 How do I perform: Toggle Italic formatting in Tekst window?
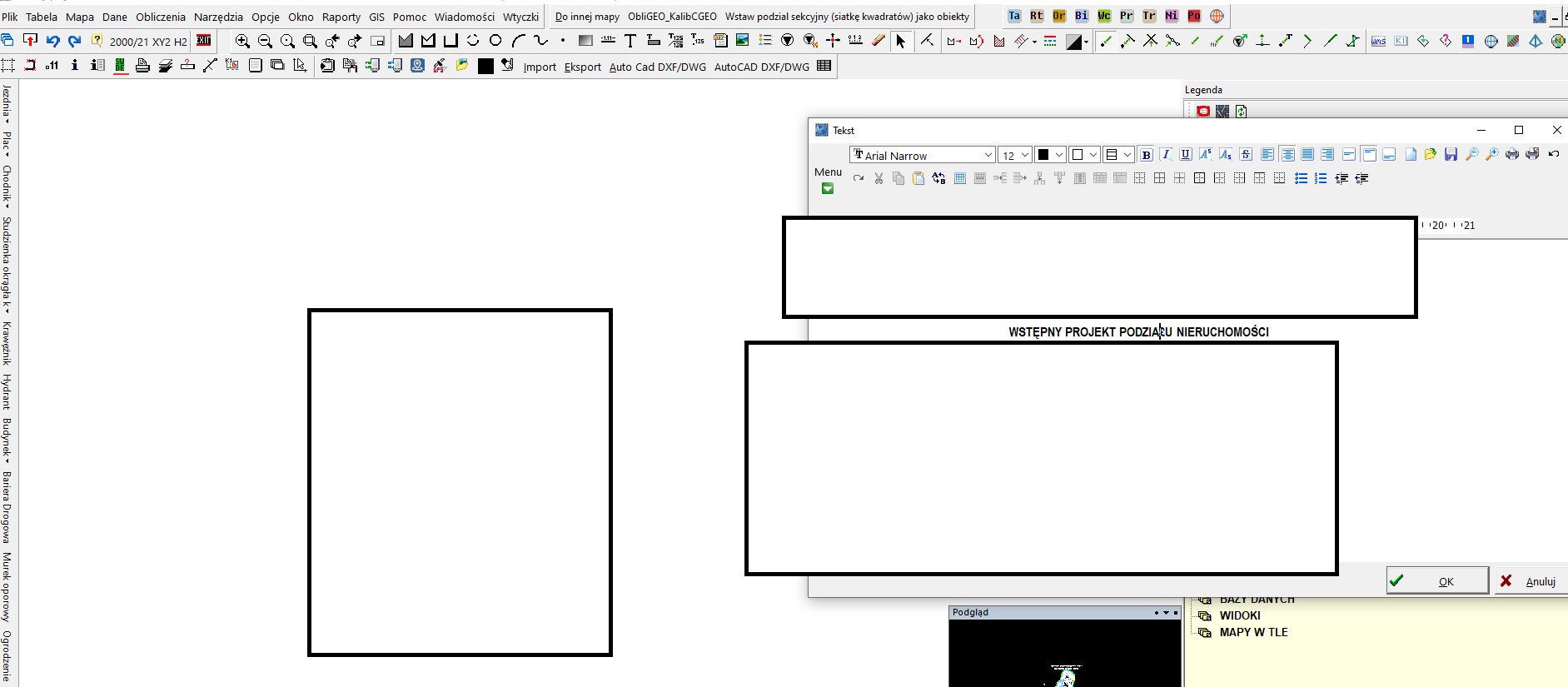1166,155
